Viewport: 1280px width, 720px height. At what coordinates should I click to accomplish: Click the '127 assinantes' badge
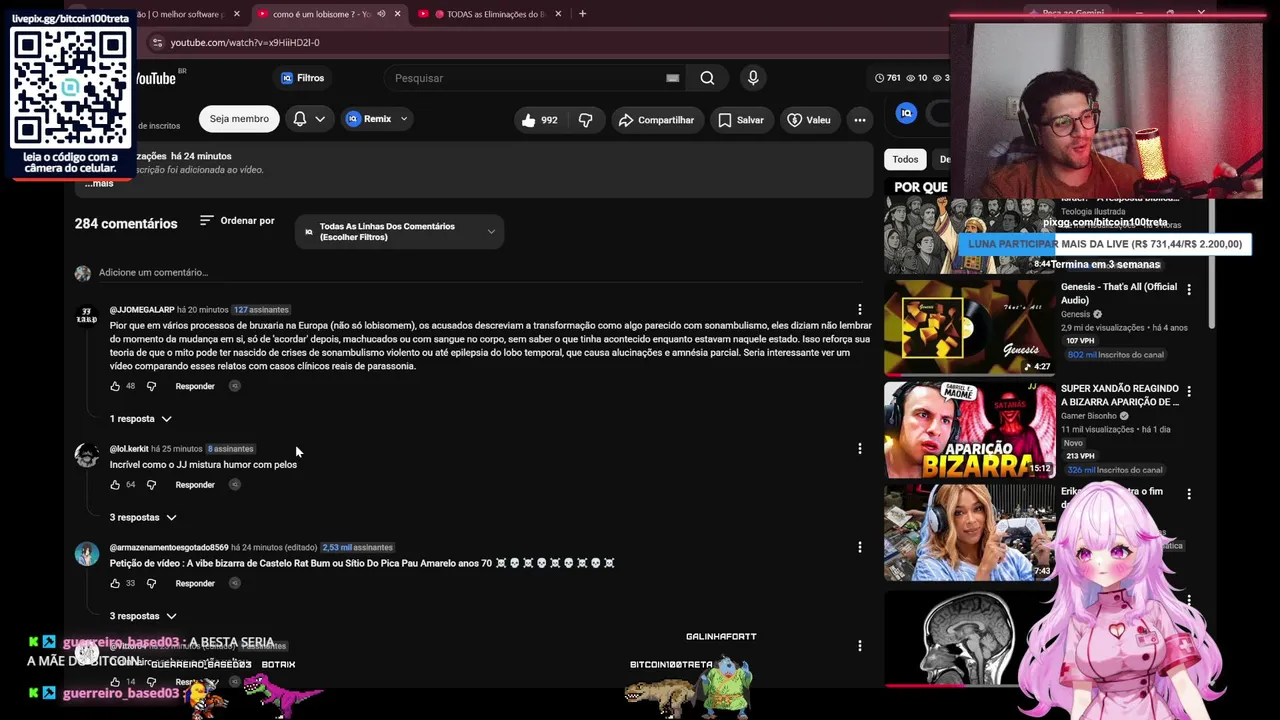click(260, 310)
